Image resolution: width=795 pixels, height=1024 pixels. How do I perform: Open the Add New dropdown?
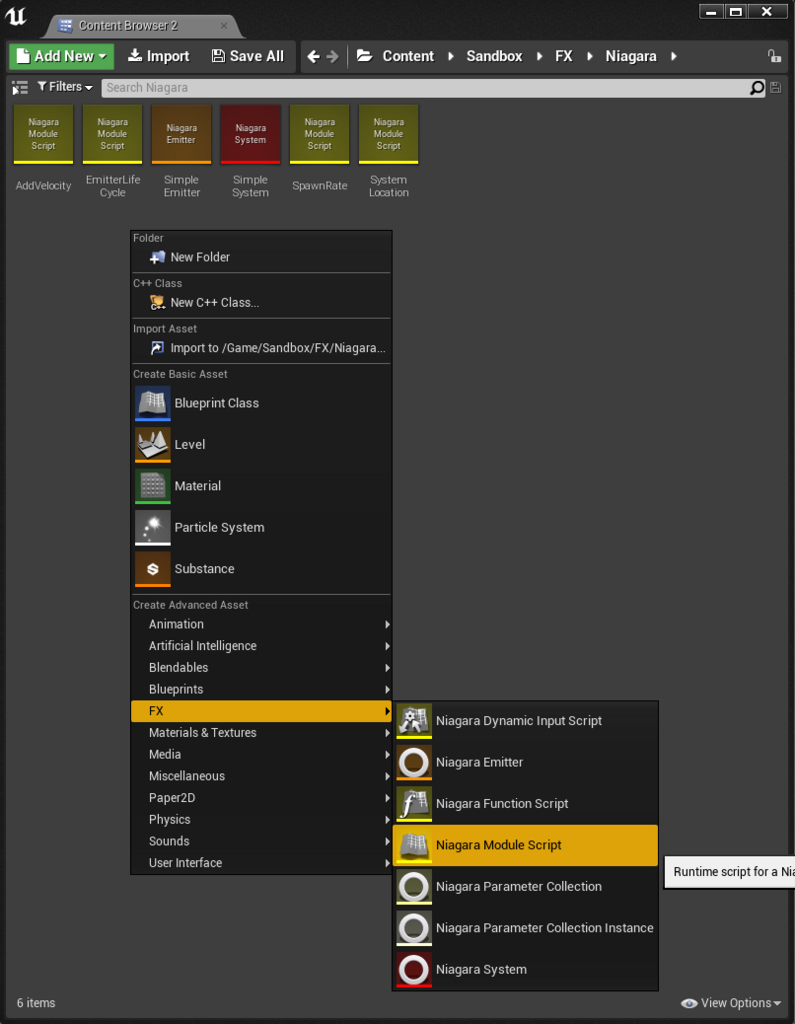(61, 56)
